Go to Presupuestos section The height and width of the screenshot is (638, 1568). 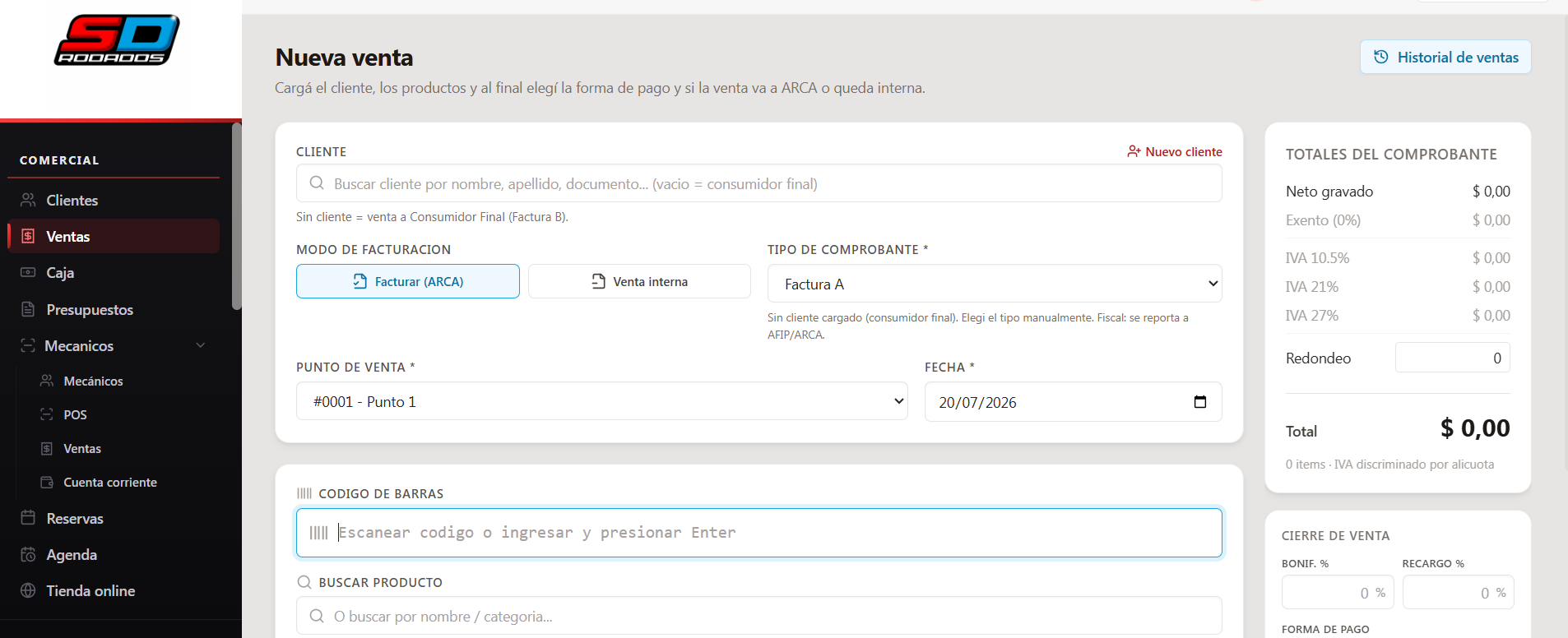pyautogui.click(x=114, y=309)
